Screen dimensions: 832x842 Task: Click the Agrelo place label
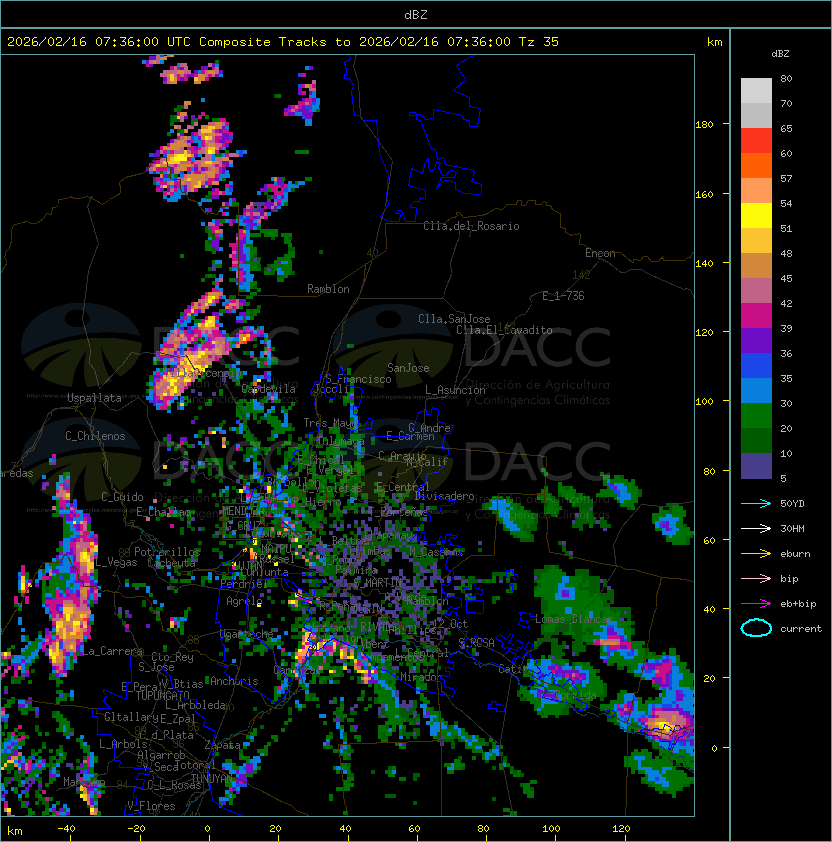(x=244, y=601)
